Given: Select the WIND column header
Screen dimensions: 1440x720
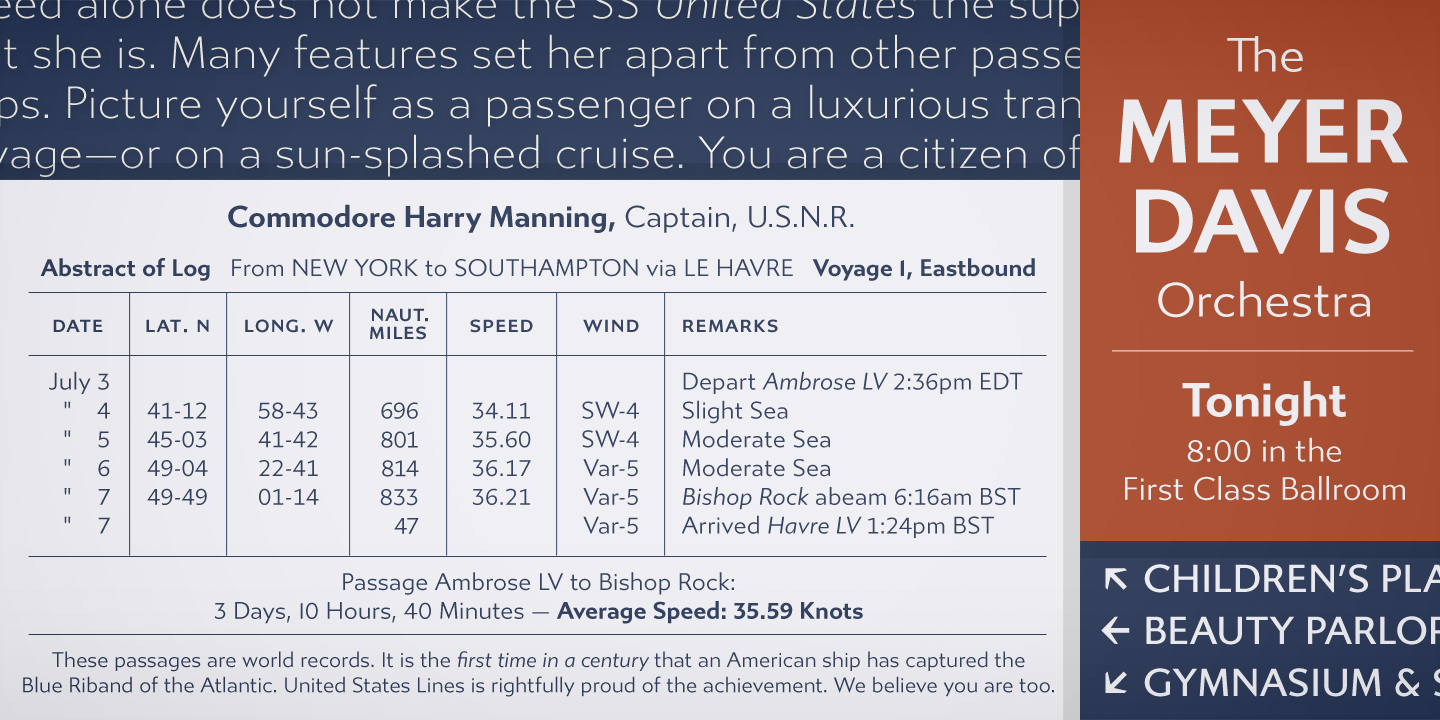Looking at the screenshot, I should (x=611, y=326).
